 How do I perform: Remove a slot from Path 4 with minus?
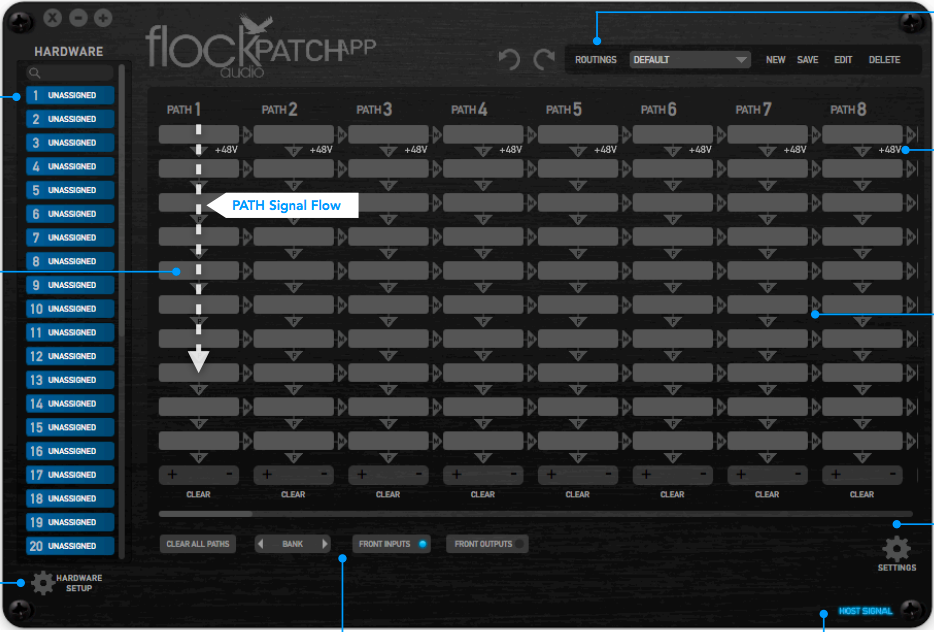coord(513,474)
